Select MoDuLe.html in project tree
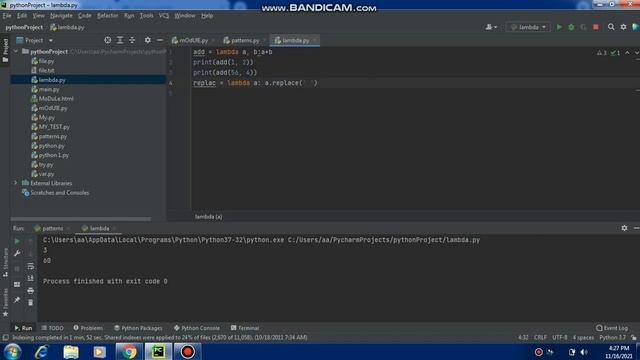Image resolution: width=640 pixels, height=360 pixels. pyautogui.click(x=56, y=98)
